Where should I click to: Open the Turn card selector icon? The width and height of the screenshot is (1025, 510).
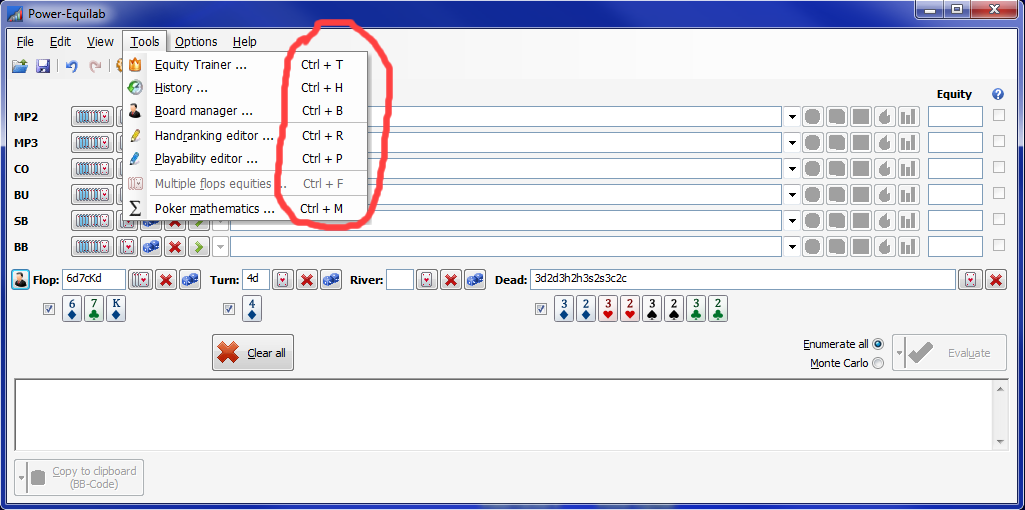[x=283, y=280]
